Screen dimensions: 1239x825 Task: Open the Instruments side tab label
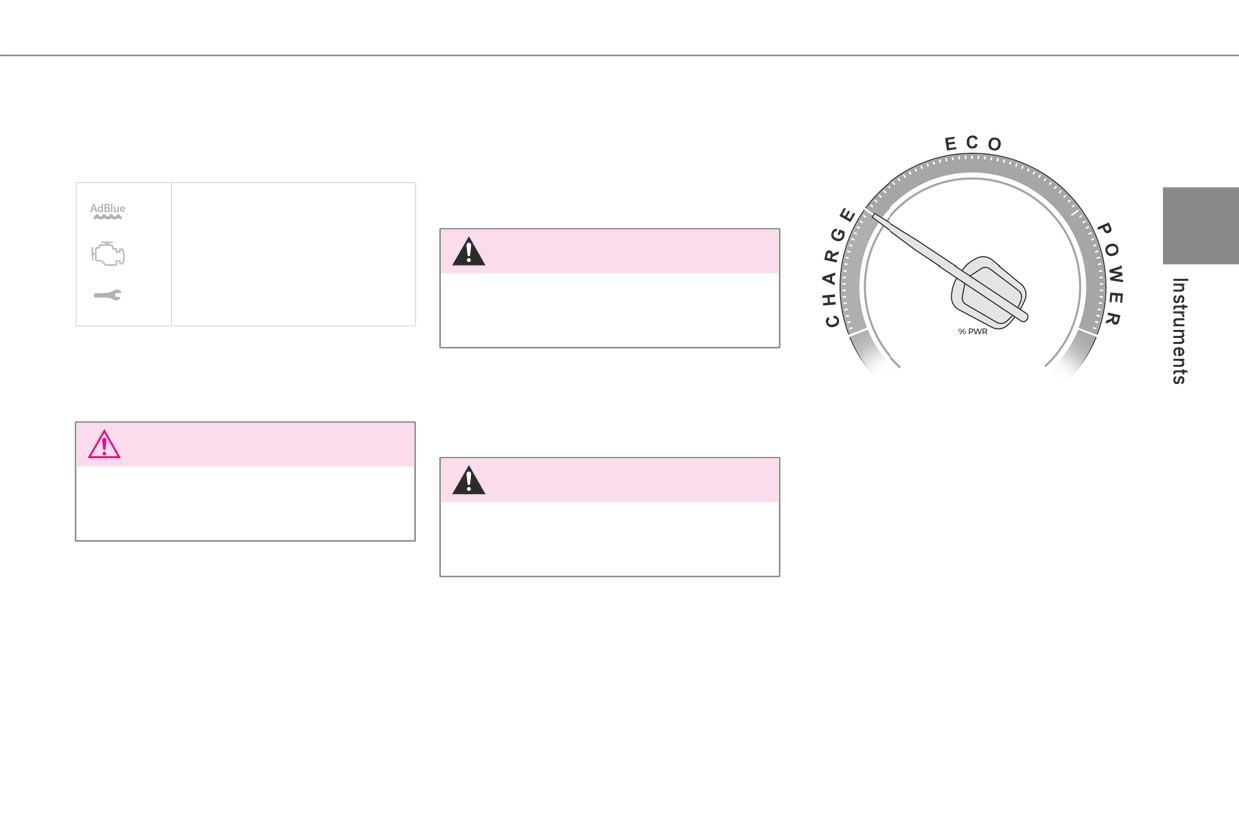click(1179, 331)
